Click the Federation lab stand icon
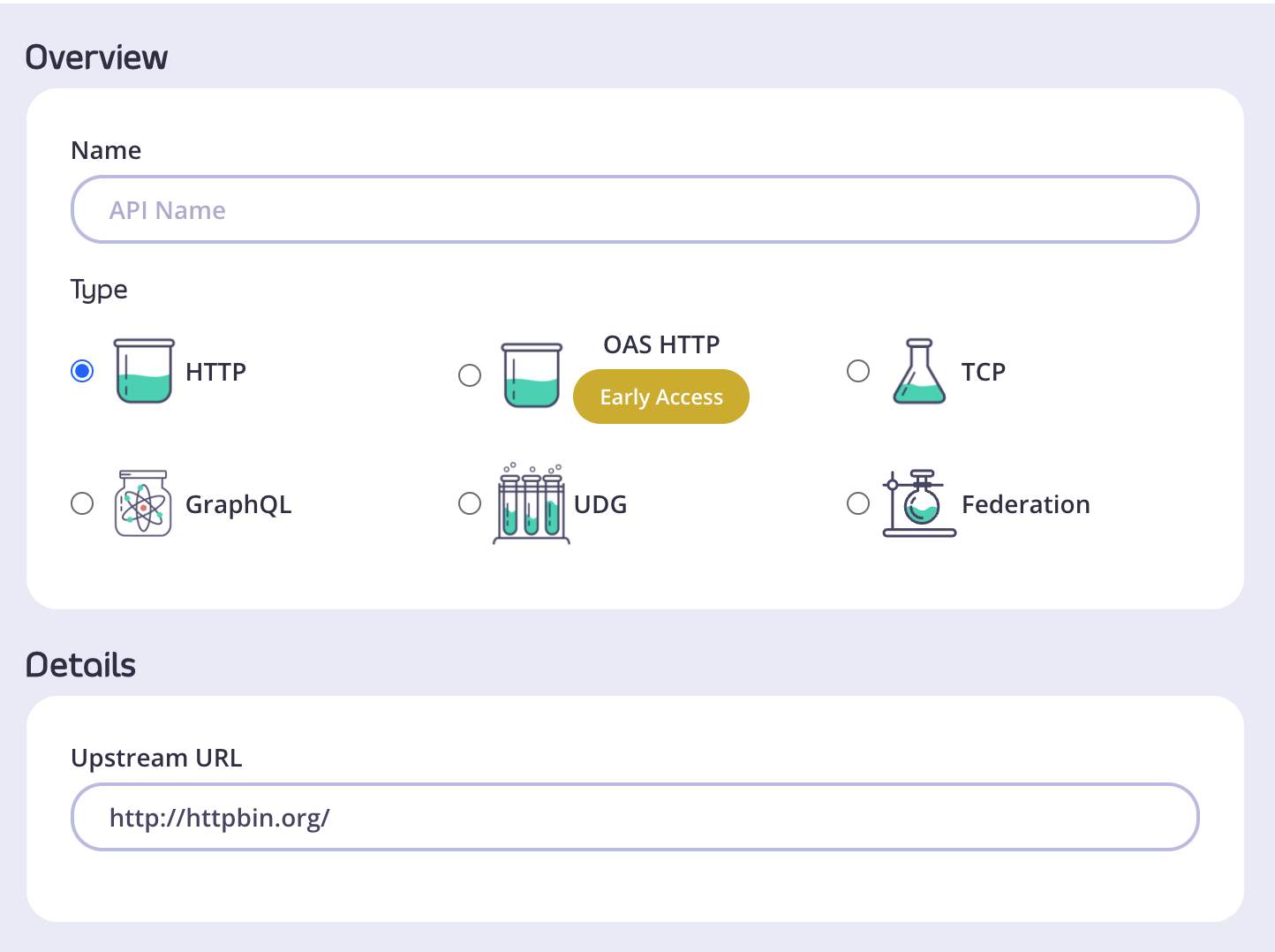This screenshot has width=1275, height=952. coord(919,503)
